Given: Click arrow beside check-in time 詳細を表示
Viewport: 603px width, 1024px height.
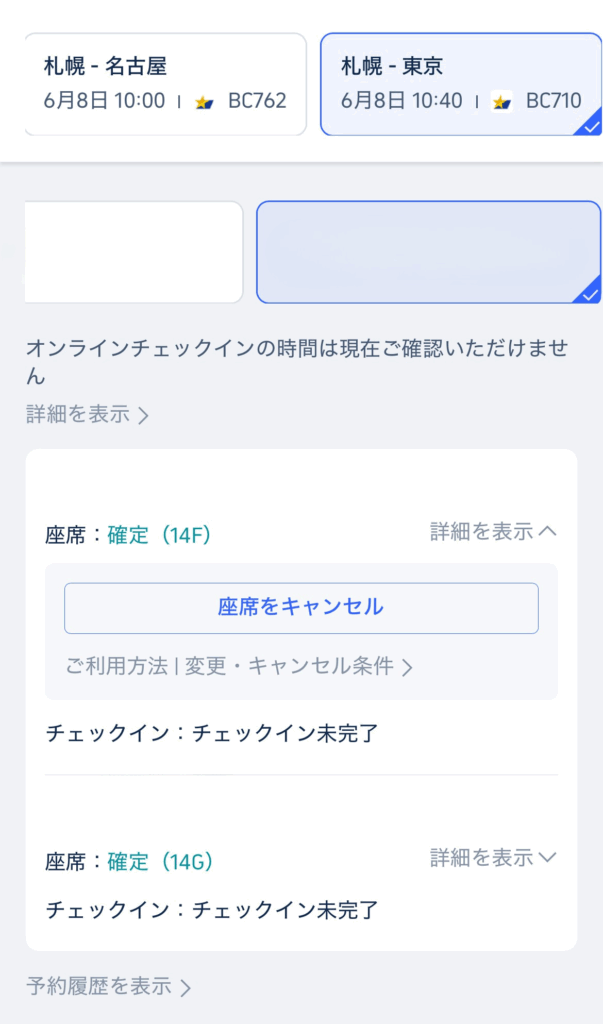Looking at the screenshot, I should click(143, 415).
